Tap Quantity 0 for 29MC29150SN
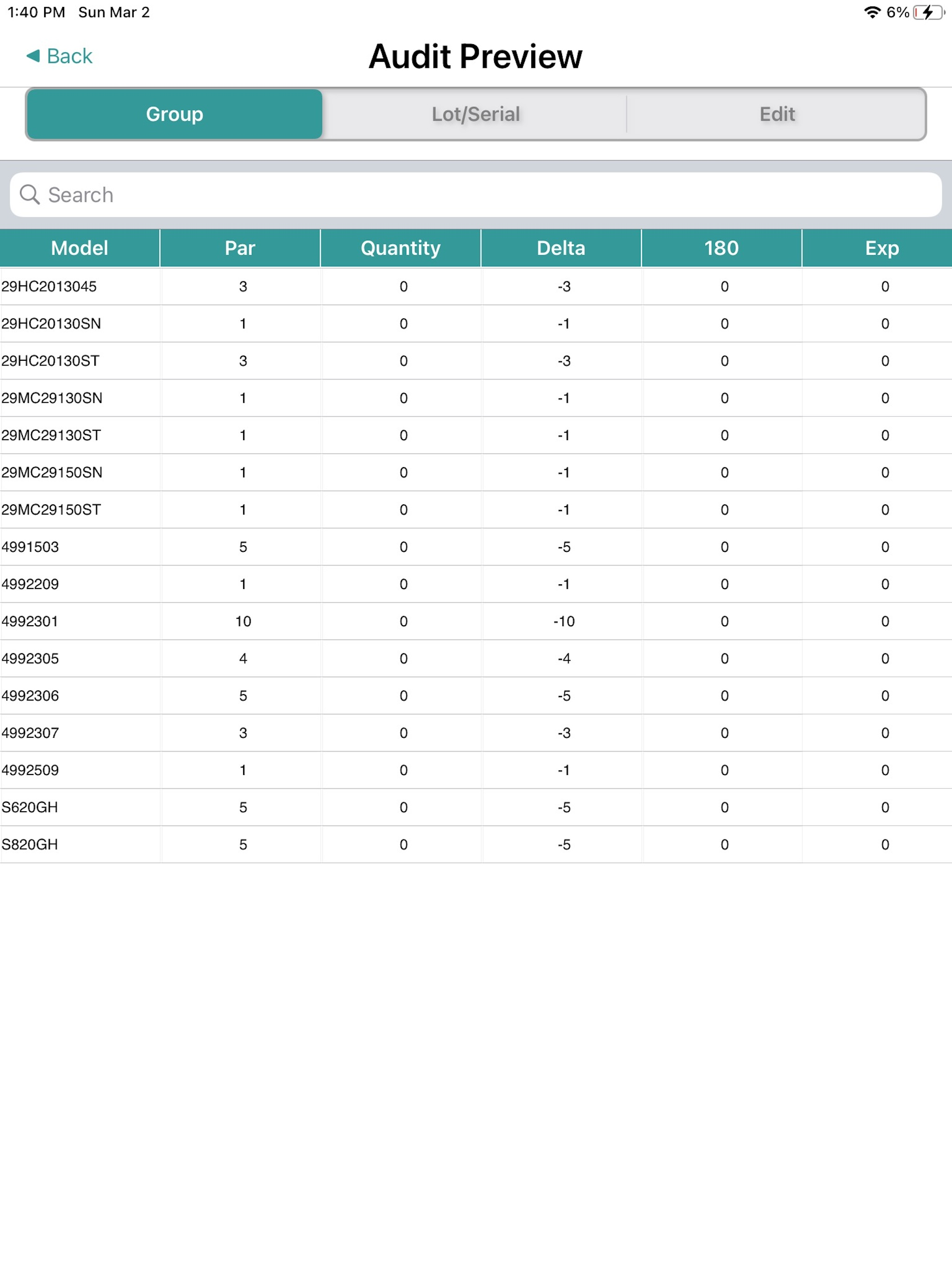 coord(403,472)
